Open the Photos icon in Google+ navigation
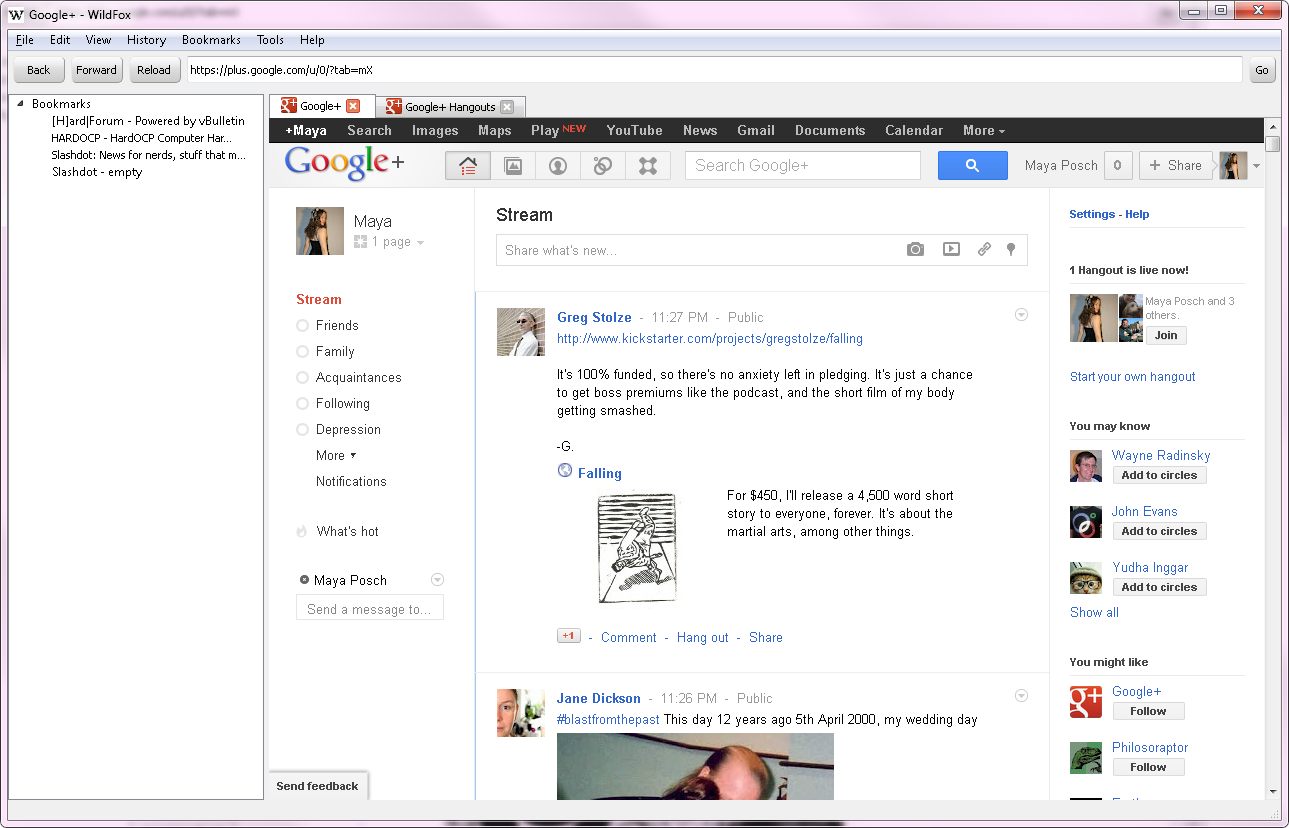Viewport: 1289px width, 828px height. [x=513, y=166]
